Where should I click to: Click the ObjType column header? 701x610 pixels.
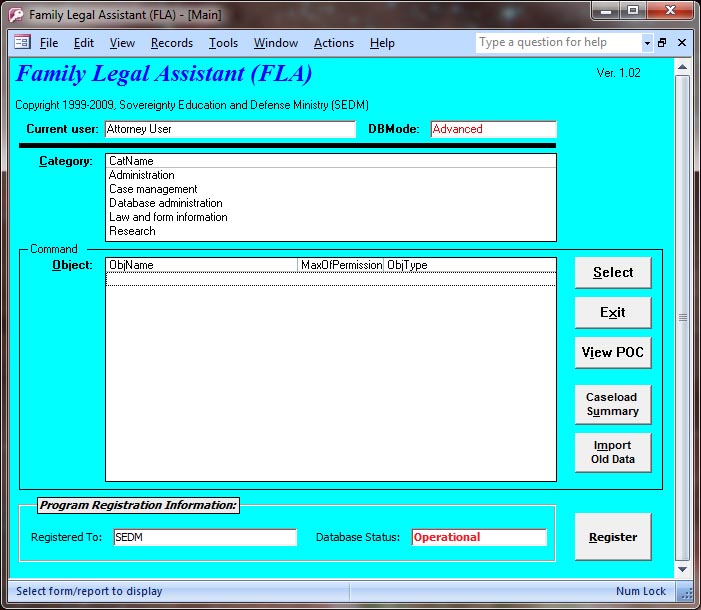pyautogui.click(x=469, y=265)
